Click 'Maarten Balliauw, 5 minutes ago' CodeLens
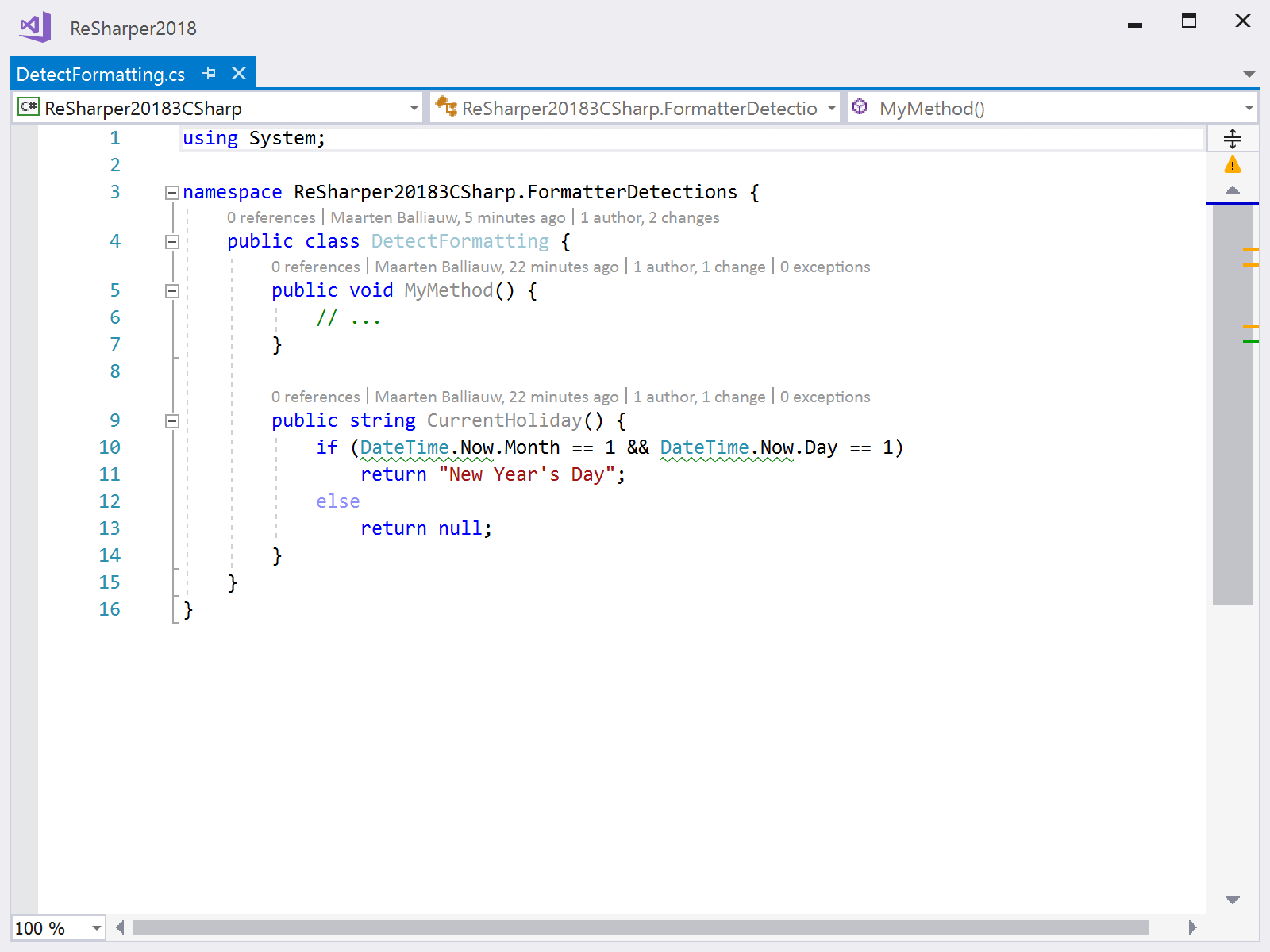This screenshot has width=1270, height=952. [x=448, y=217]
